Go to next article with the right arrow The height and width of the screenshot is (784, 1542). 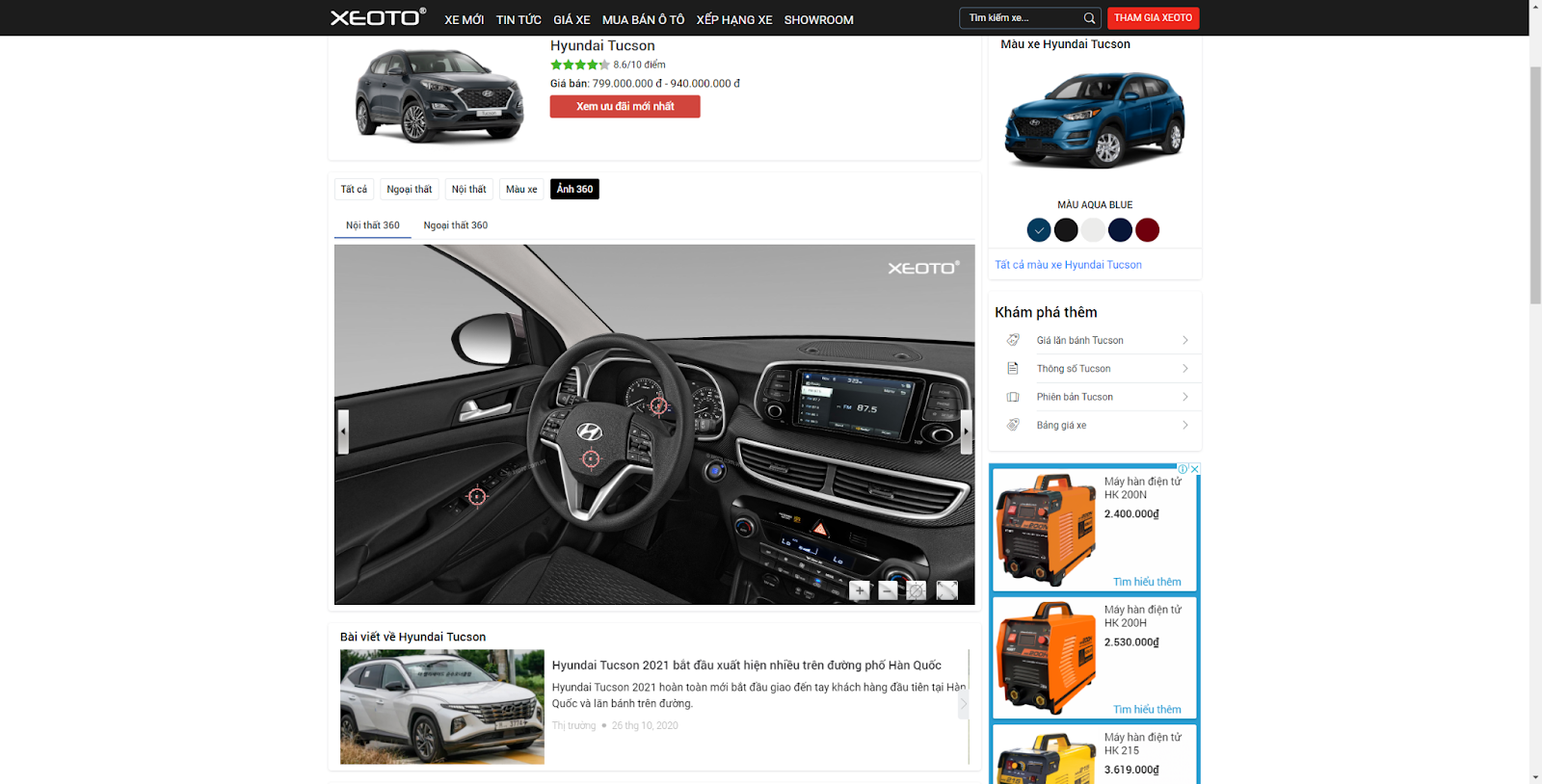[963, 704]
